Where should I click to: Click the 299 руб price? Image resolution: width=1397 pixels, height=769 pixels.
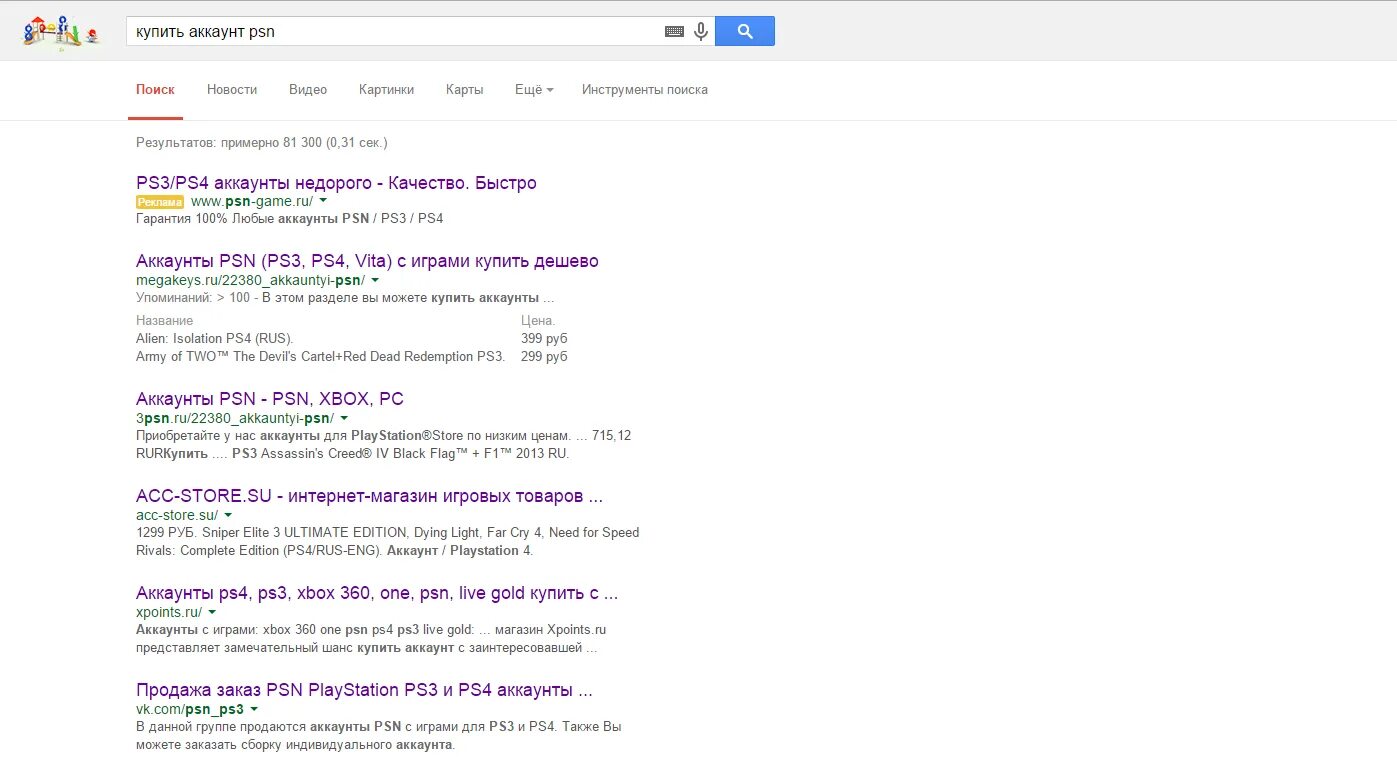[544, 356]
